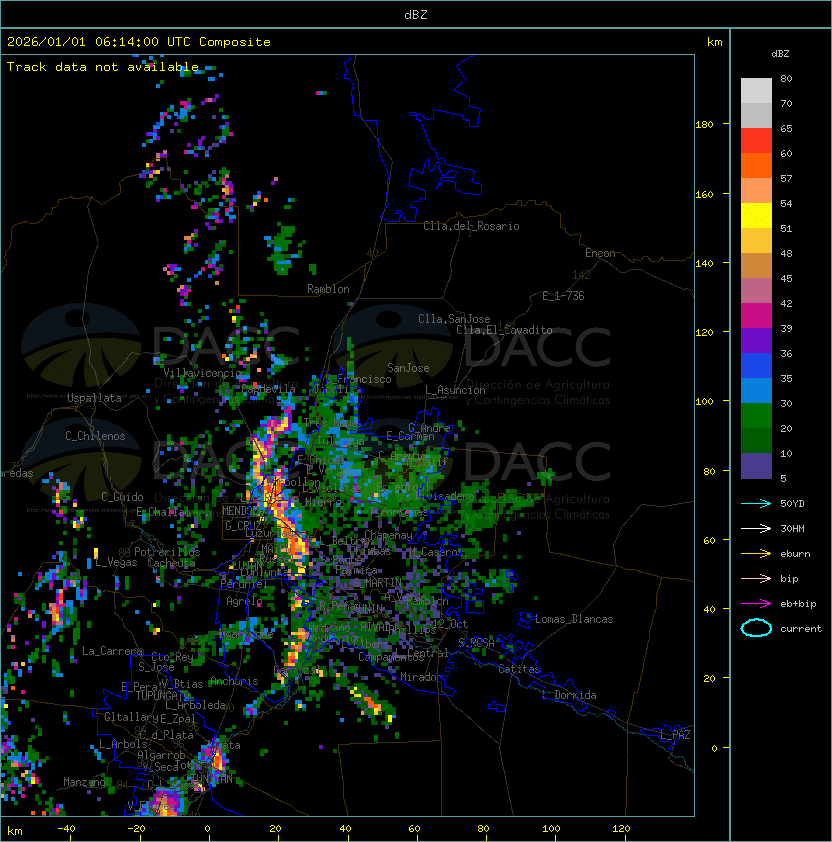Pick the magenta 42 dBZ color swatch
The width and height of the screenshot is (832, 842).
(756, 315)
